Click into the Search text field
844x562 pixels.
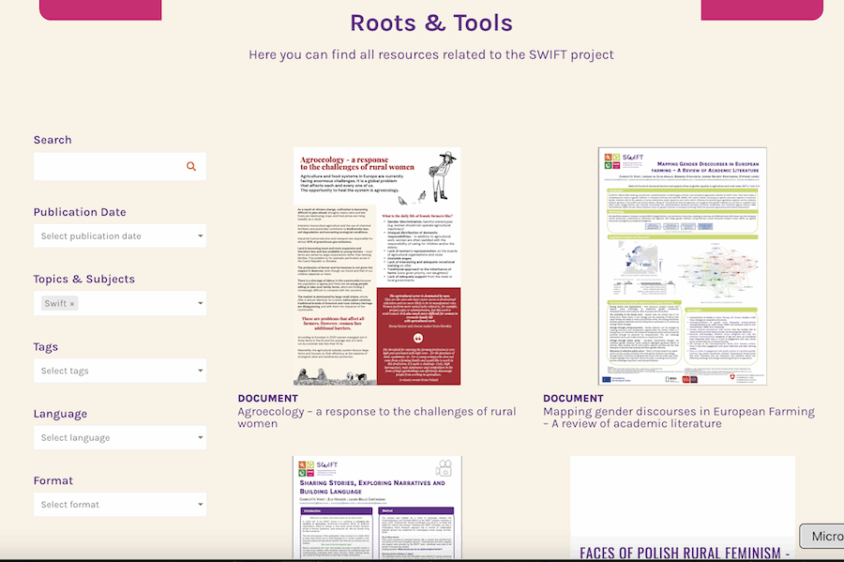click(110, 167)
